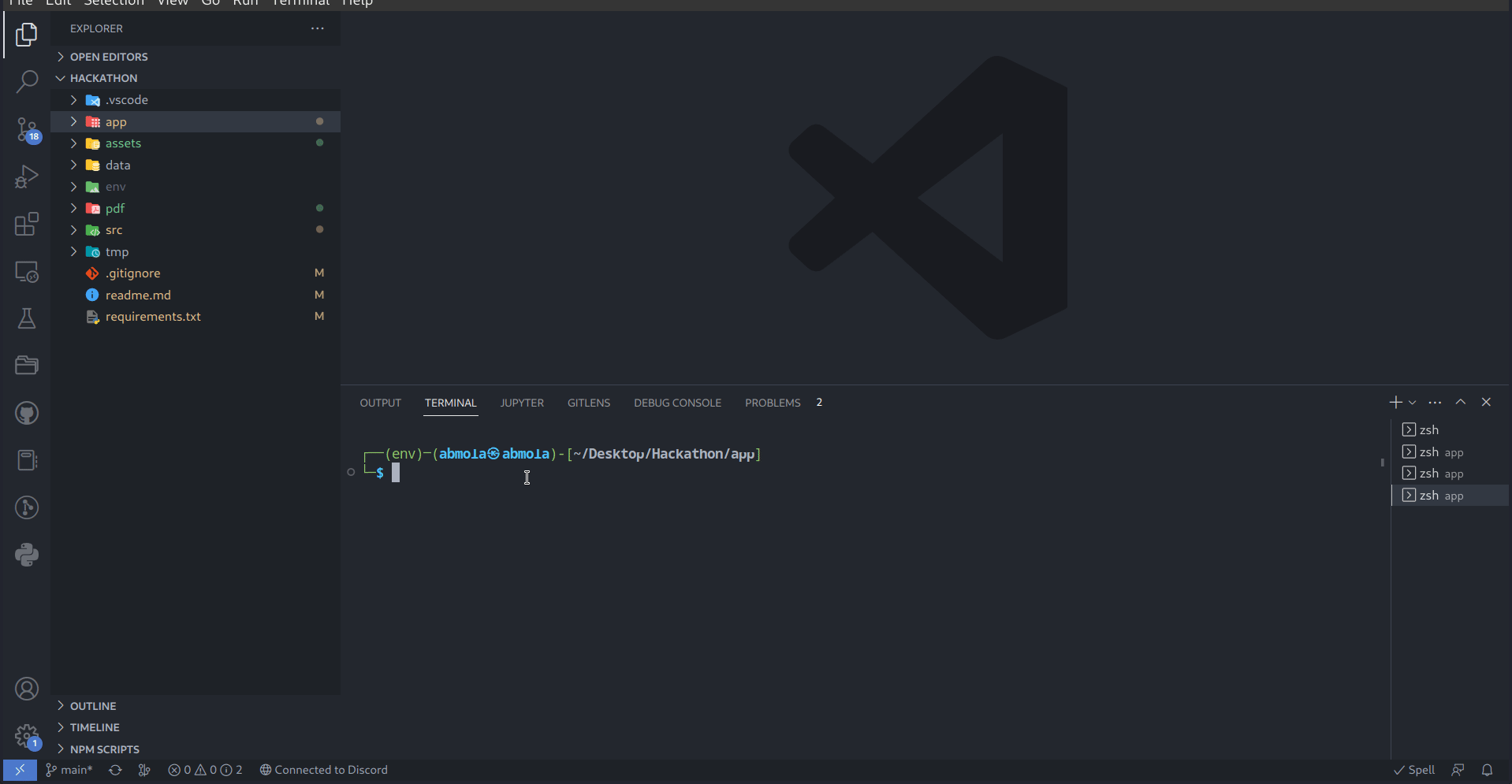The image size is (1512, 784).
Task: Click the main* branch in status bar
Action: pyautogui.click(x=69, y=770)
